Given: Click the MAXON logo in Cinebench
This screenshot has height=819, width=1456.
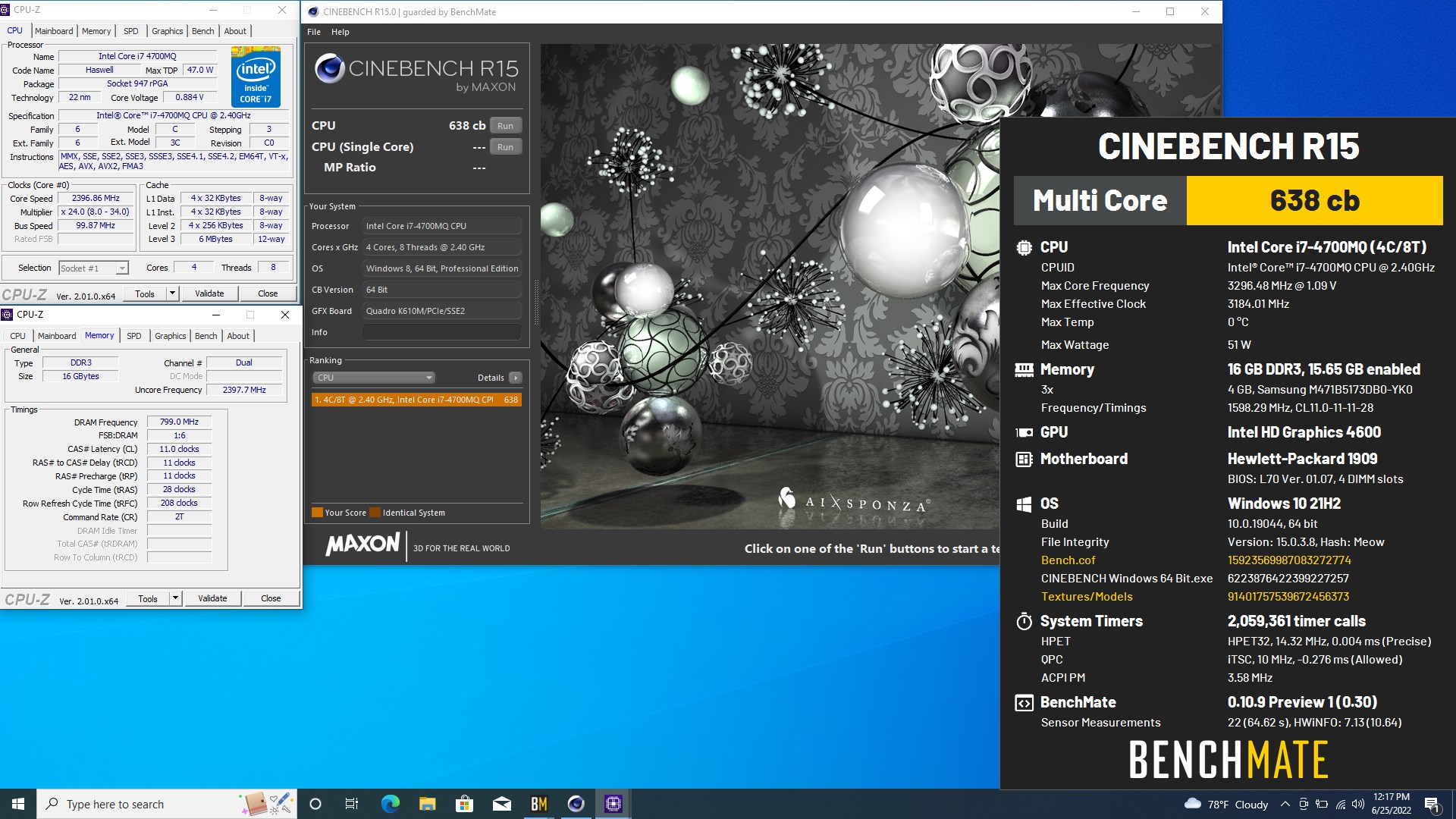Looking at the screenshot, I should (x=362, y=544).
